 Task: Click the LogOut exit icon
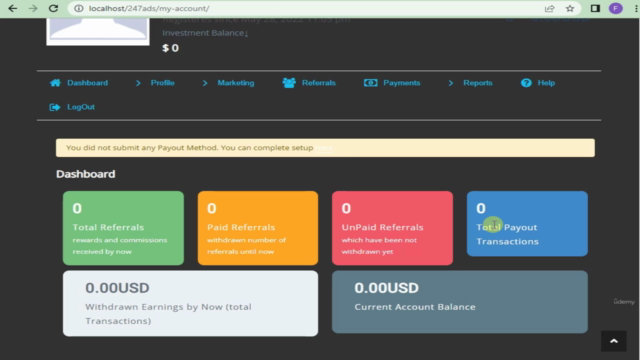(x=55, y=107)
